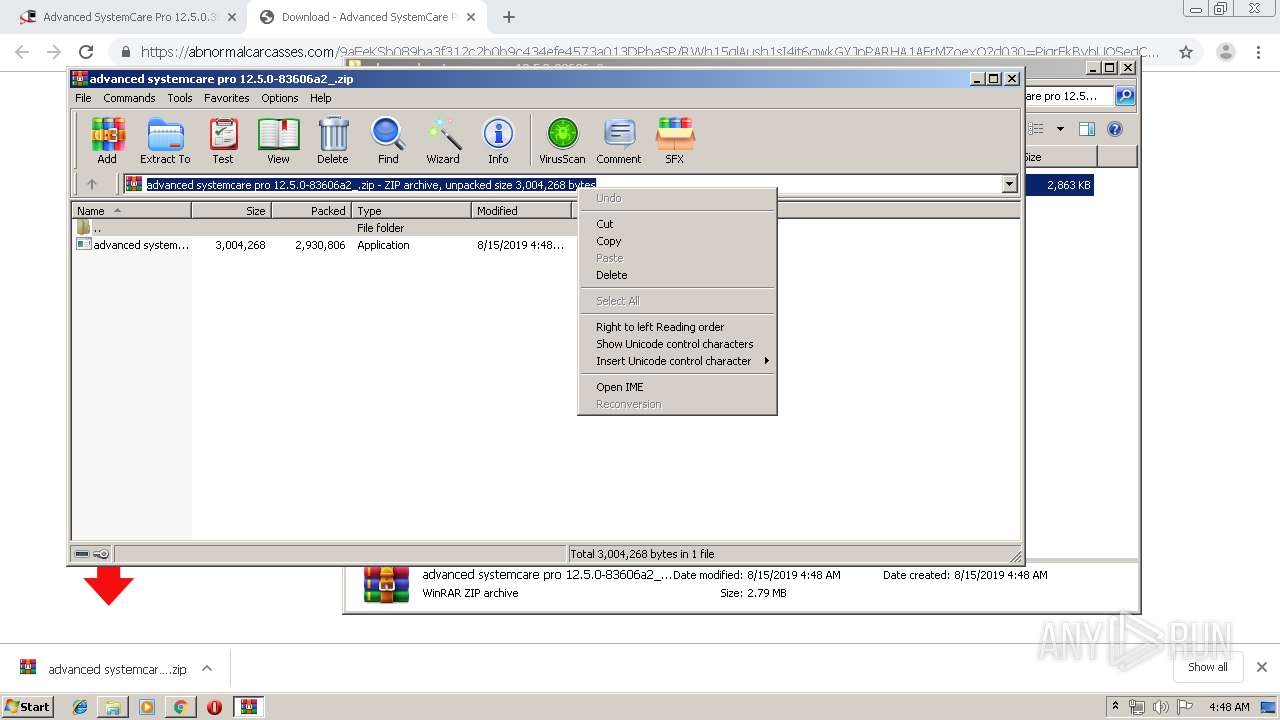Screen dimensions: 1280x720
Task: Choose Delete from the context menu
Action: (x=678, y=275)
